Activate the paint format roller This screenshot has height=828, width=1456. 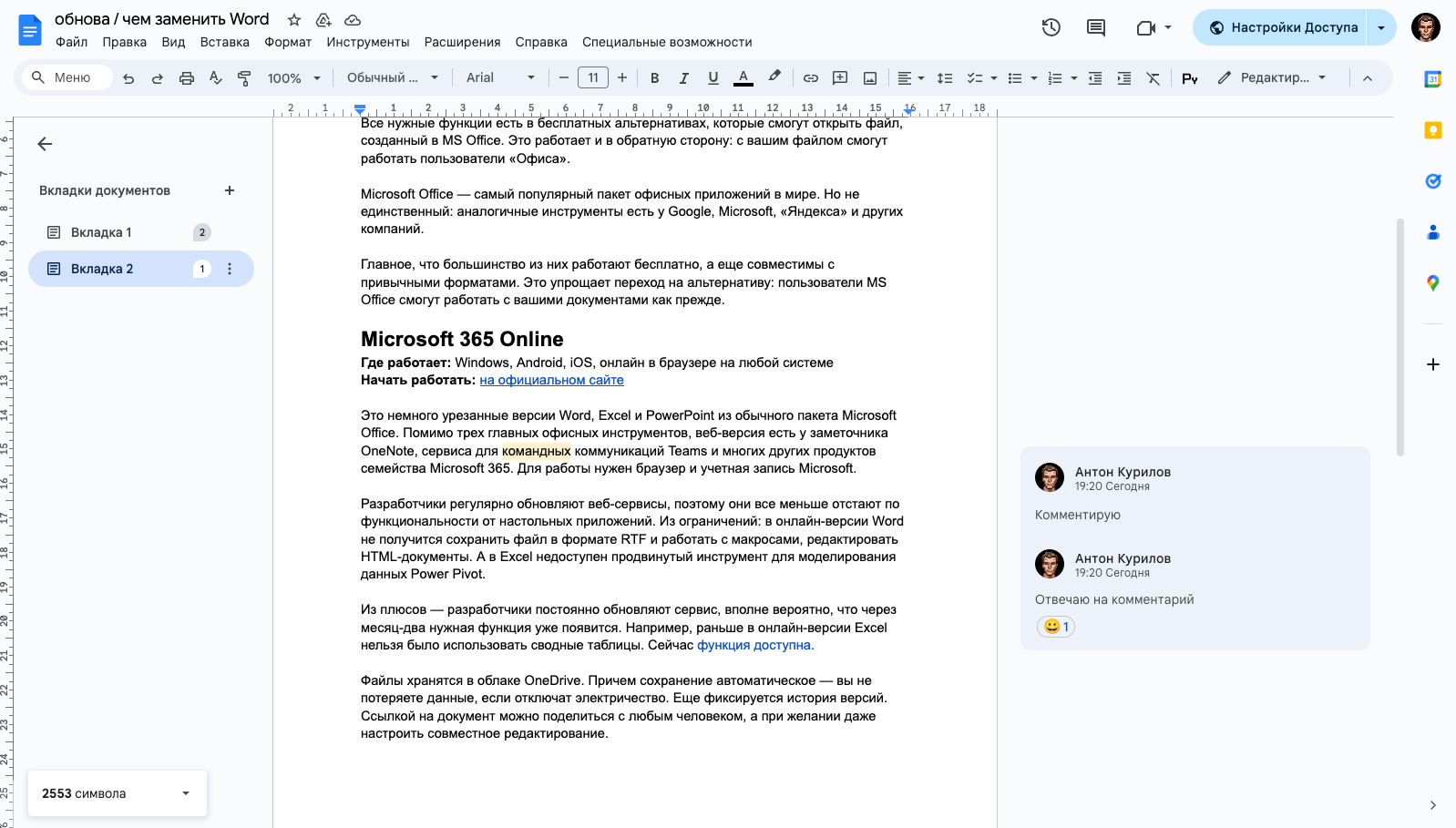244,78
